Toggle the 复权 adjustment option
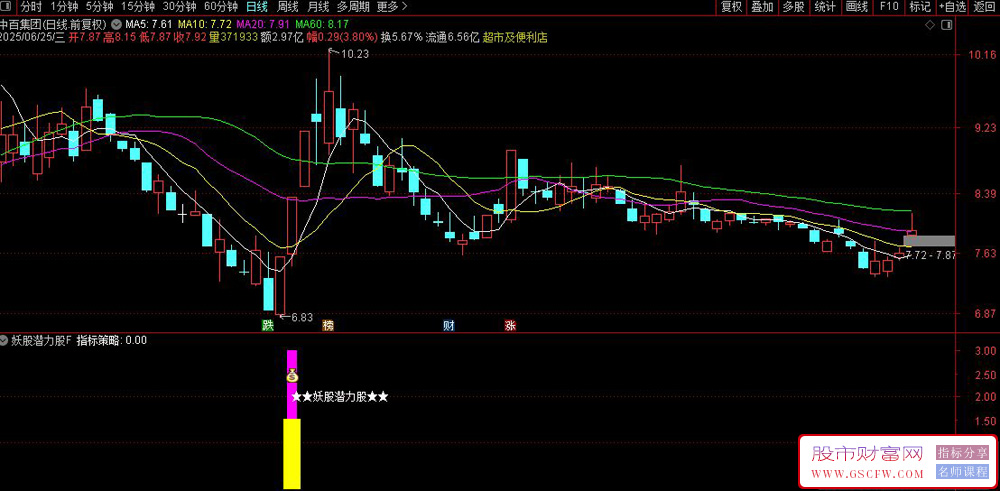 (x=732, y=7)
